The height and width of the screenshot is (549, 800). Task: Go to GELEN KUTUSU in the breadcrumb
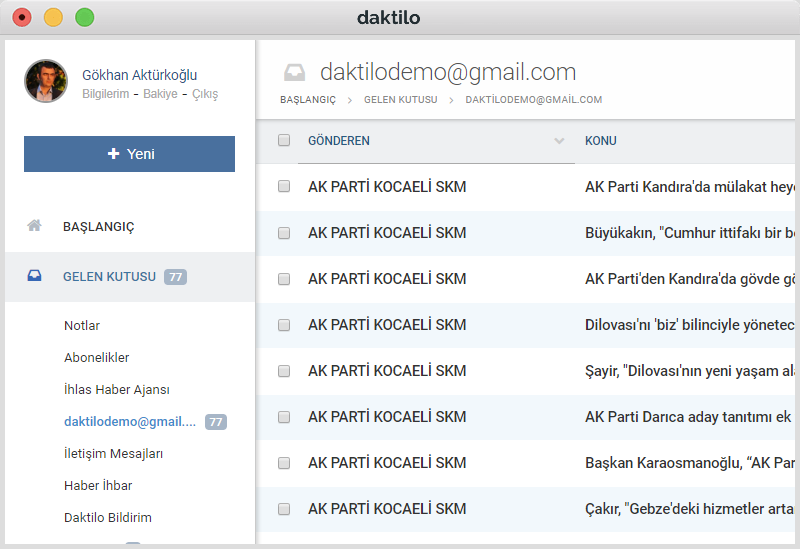[401, 99]
